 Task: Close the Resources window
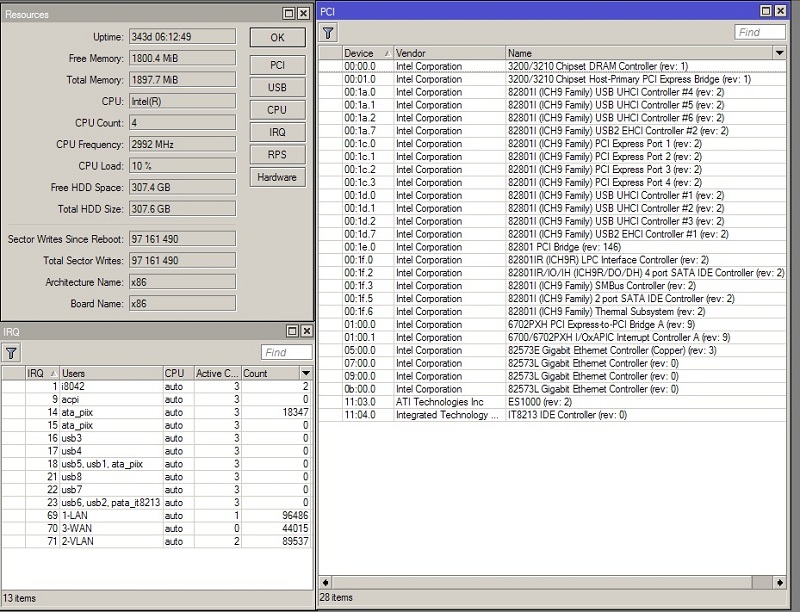[x=303, y=13]
